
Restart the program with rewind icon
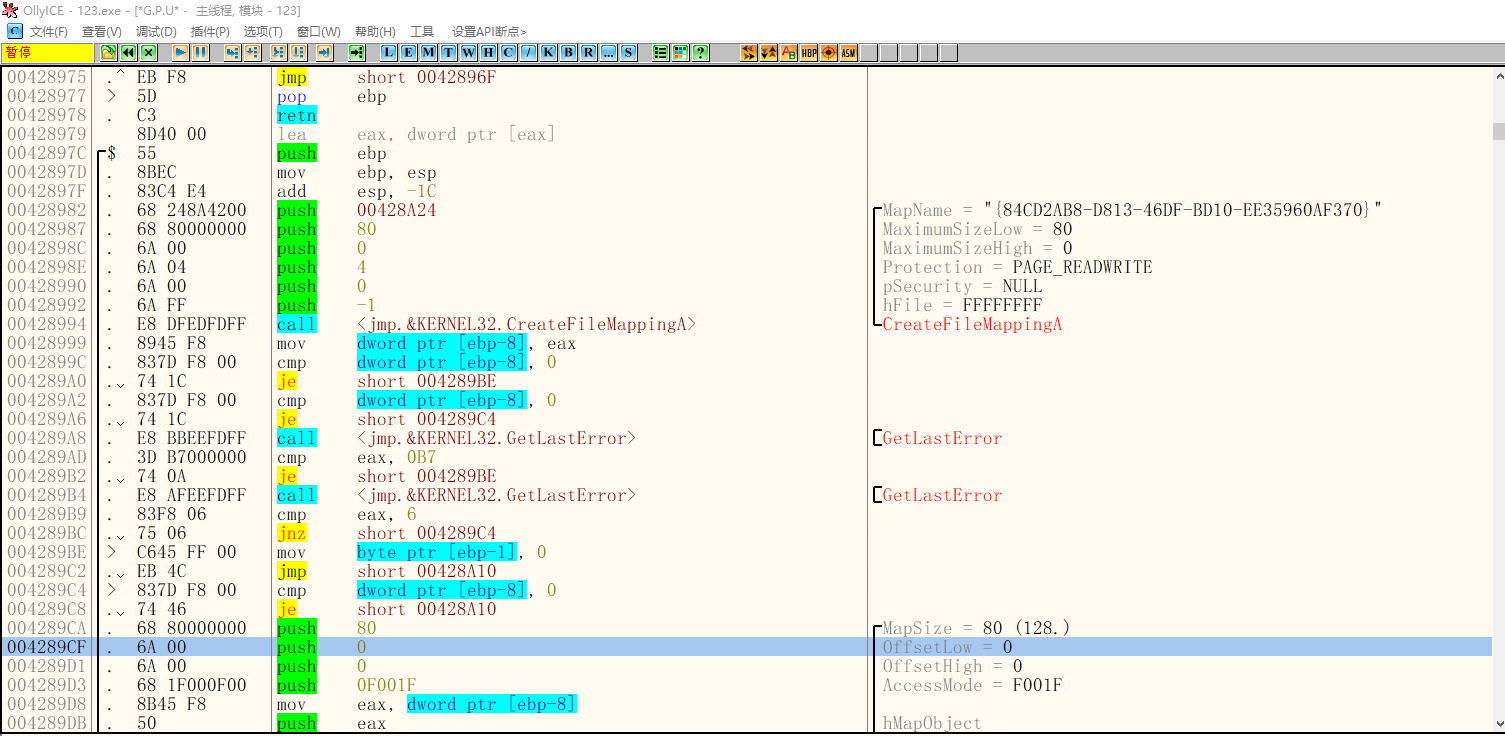click(x=128, y=53)
